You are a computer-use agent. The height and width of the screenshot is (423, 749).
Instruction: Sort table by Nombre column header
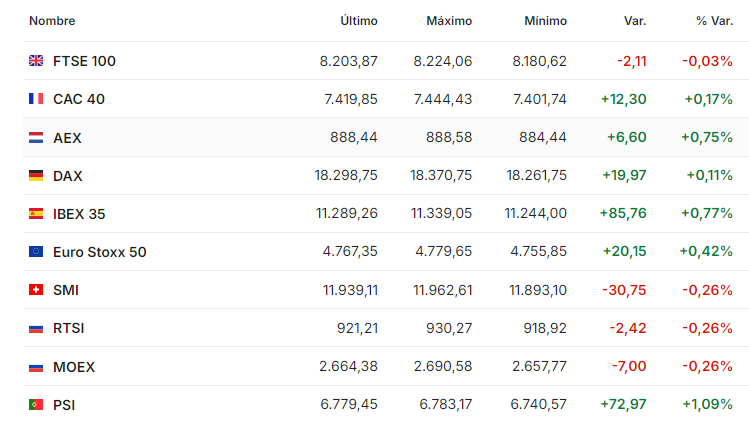[52, 21]
